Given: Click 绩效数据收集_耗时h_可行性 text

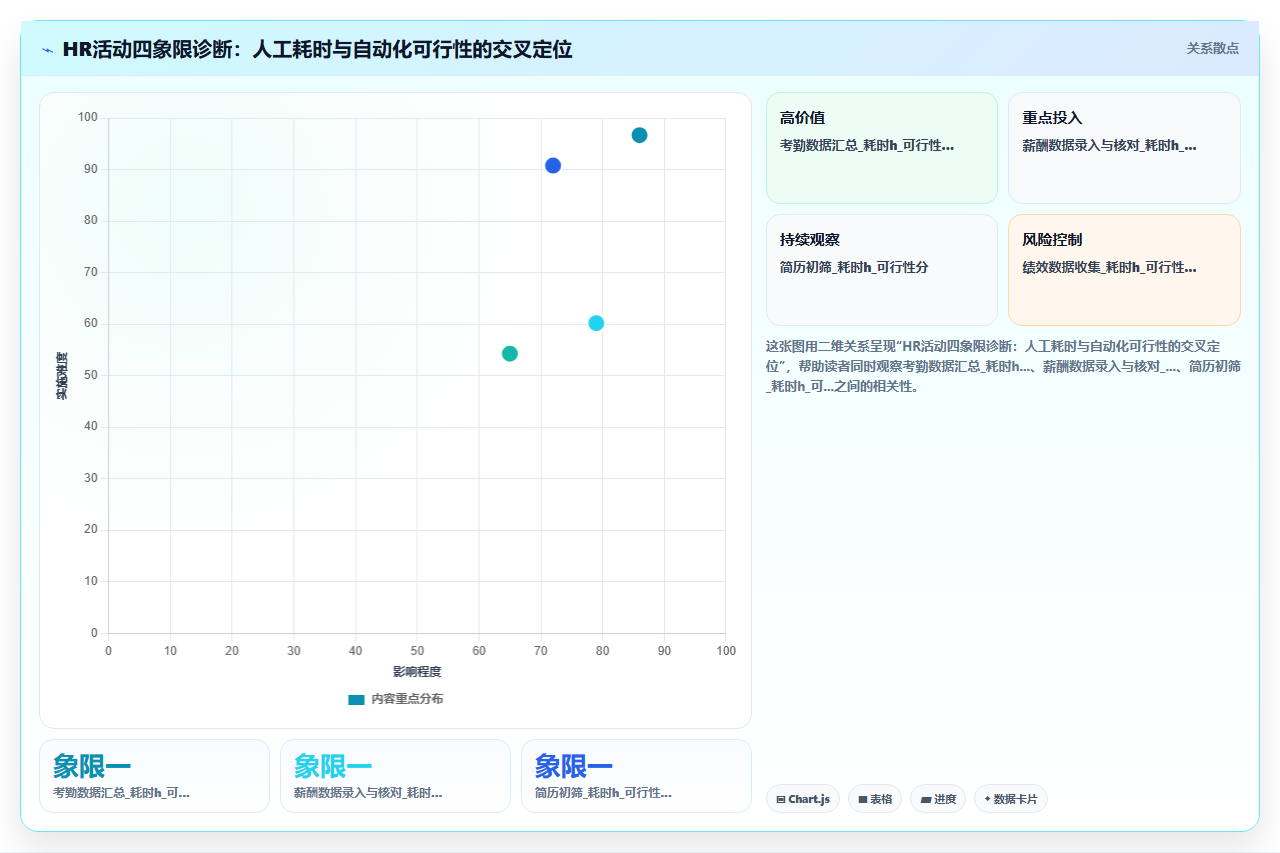Looking at the screenshot, I should pyautogui.click(x=1109, y=267).
